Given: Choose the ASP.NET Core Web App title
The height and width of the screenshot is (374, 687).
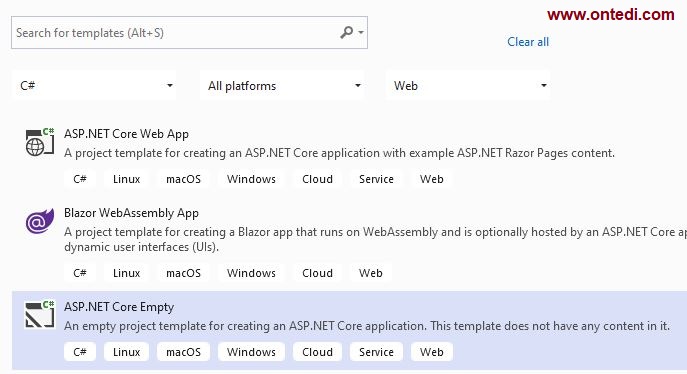Looking at the screenshot, I should 126,134.
